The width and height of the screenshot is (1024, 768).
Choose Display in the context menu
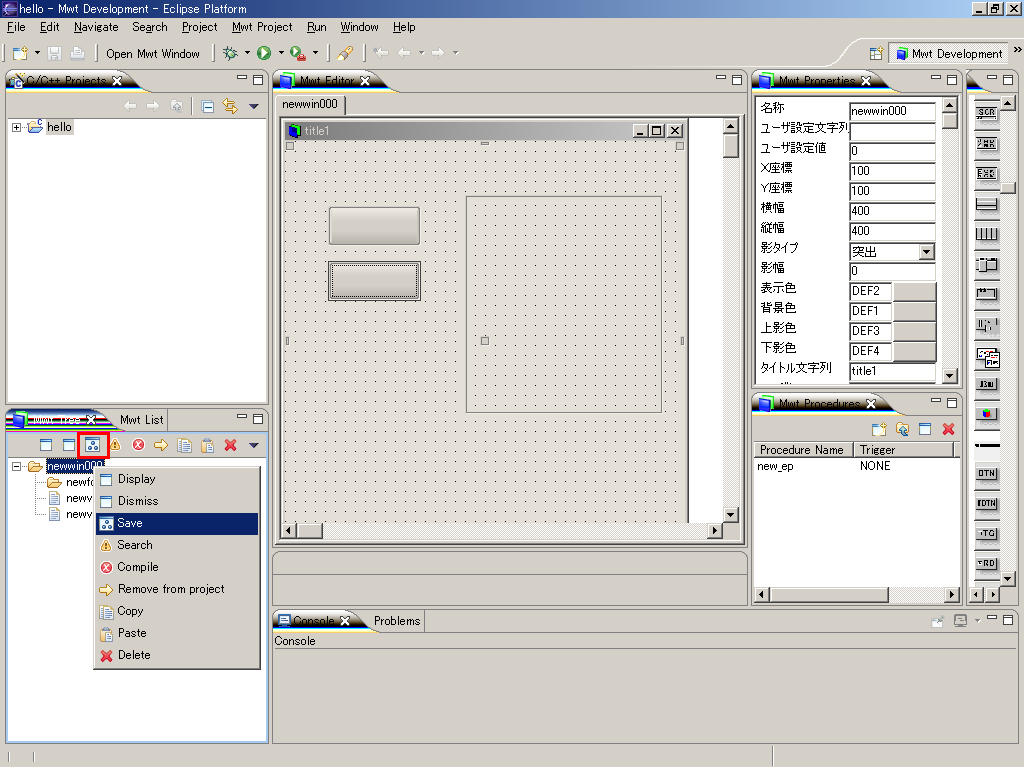(x=177, y=479)
